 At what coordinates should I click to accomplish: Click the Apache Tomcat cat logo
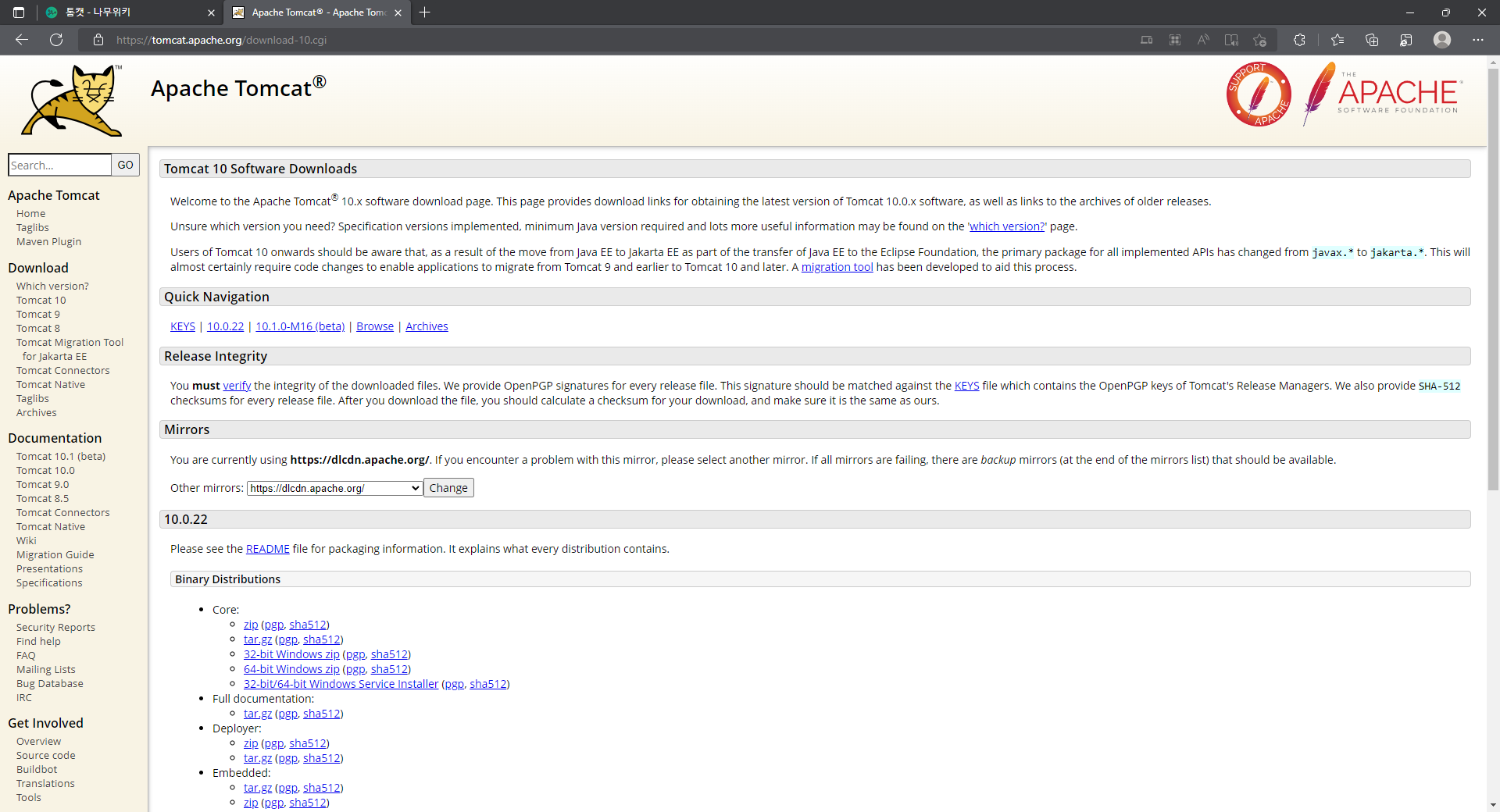[x=71, y=101]
